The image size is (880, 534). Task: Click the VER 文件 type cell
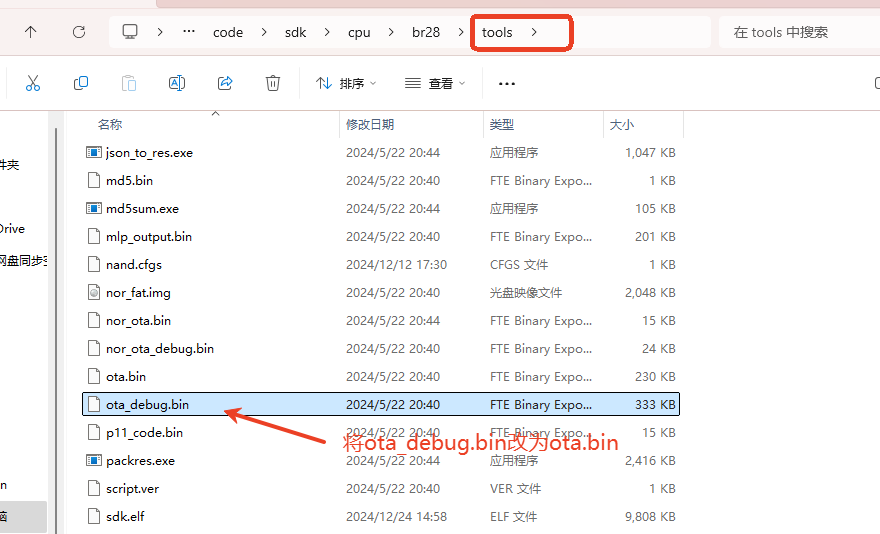(x=515, y=489)
